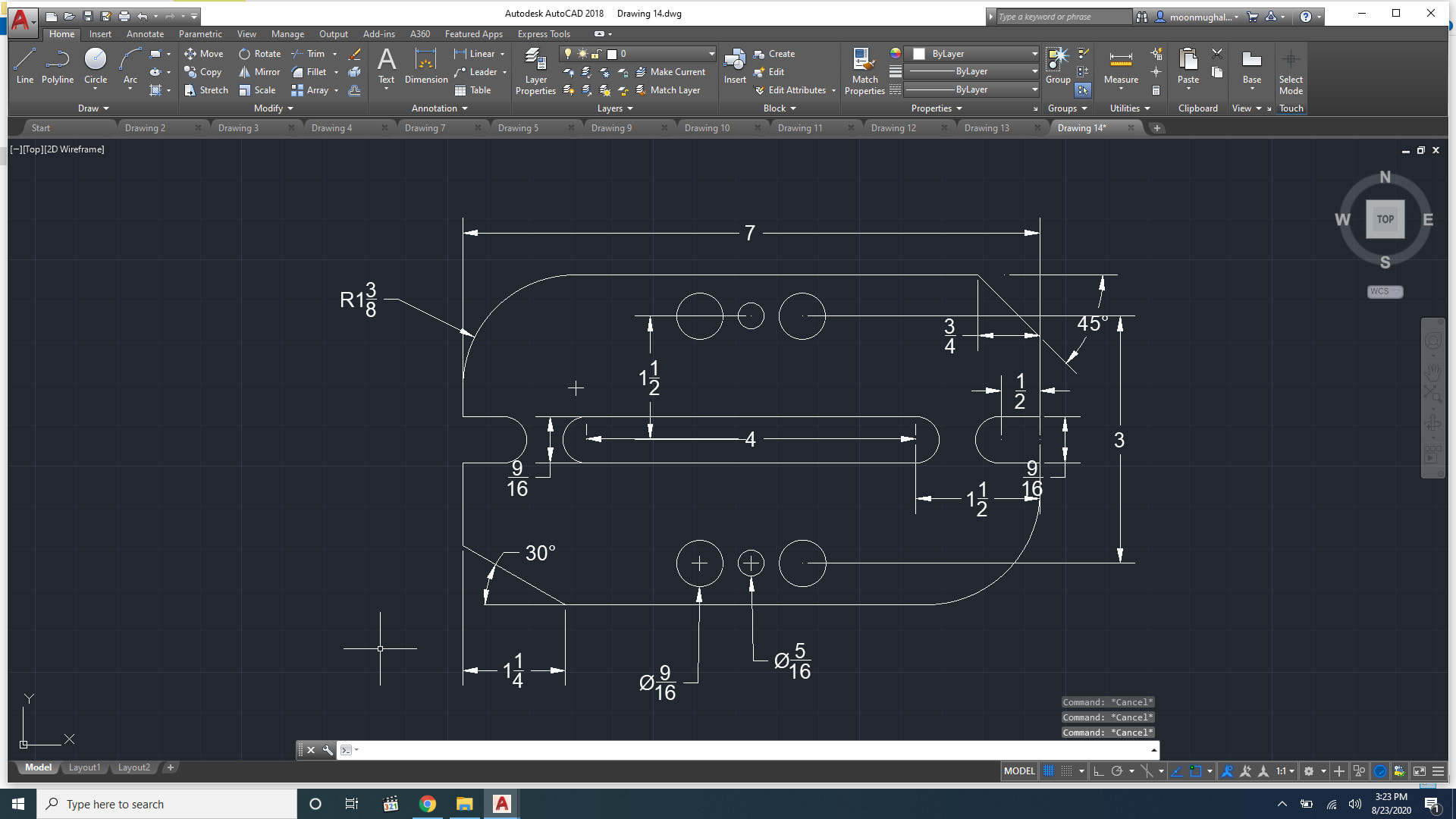Expand the Layers panel
This screenshot has width=1456, height=819.
pyautogui.click(x=614, y=108)
